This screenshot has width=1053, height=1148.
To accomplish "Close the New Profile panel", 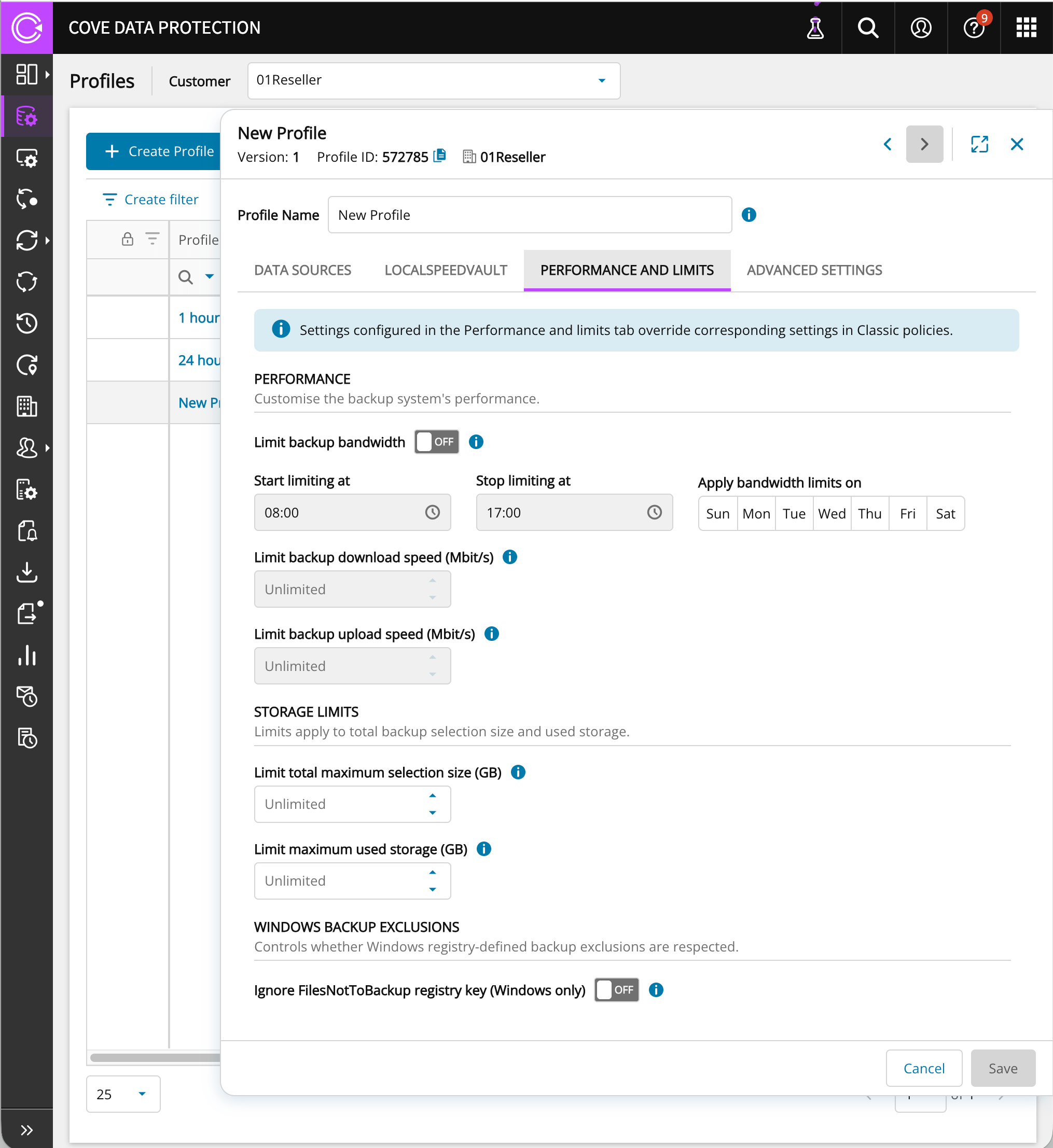I will pos(1017,144).
